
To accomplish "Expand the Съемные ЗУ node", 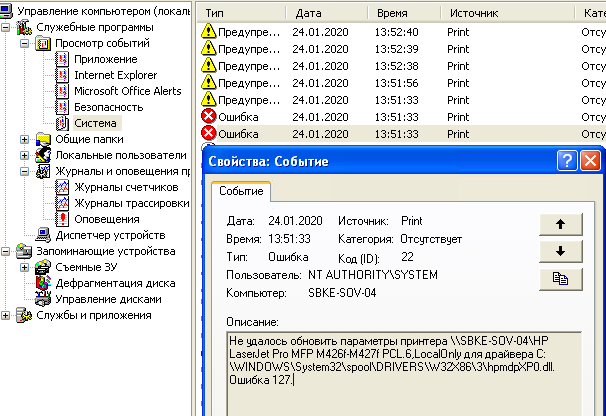I will (x=25, y=267).
